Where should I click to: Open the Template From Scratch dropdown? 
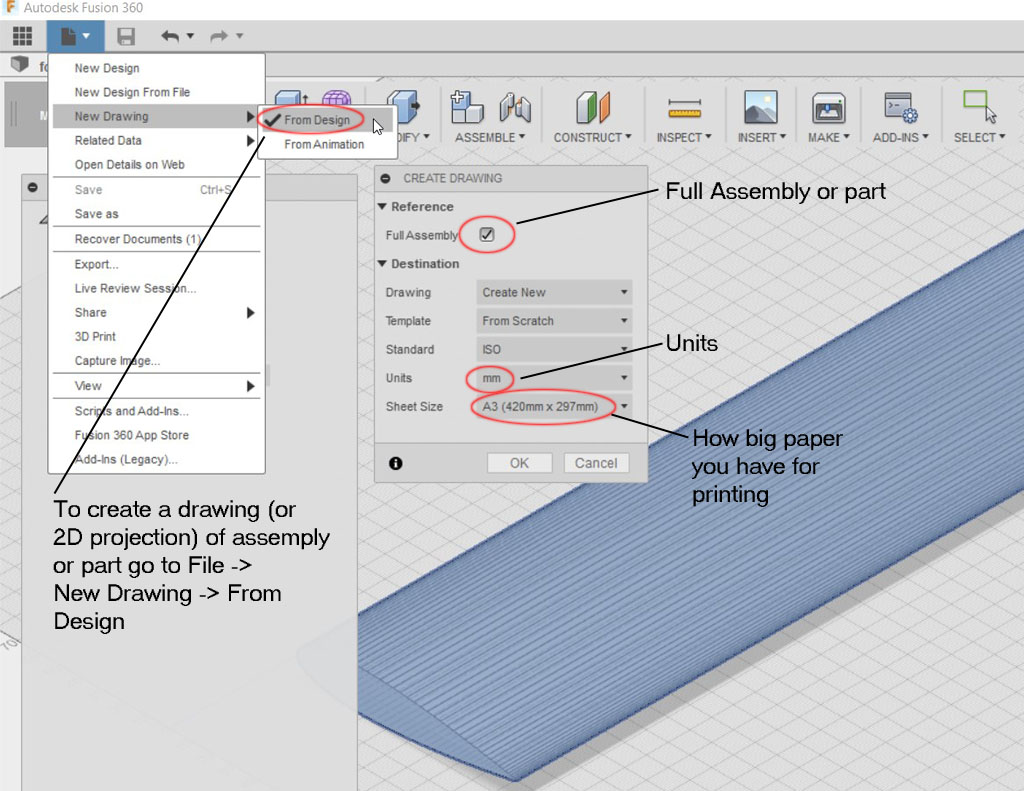554,321
